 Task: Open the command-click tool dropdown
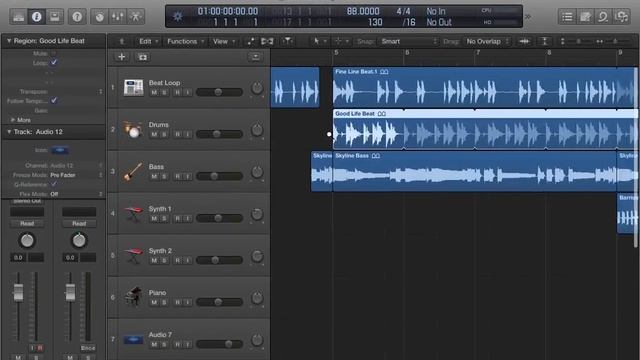342,41
